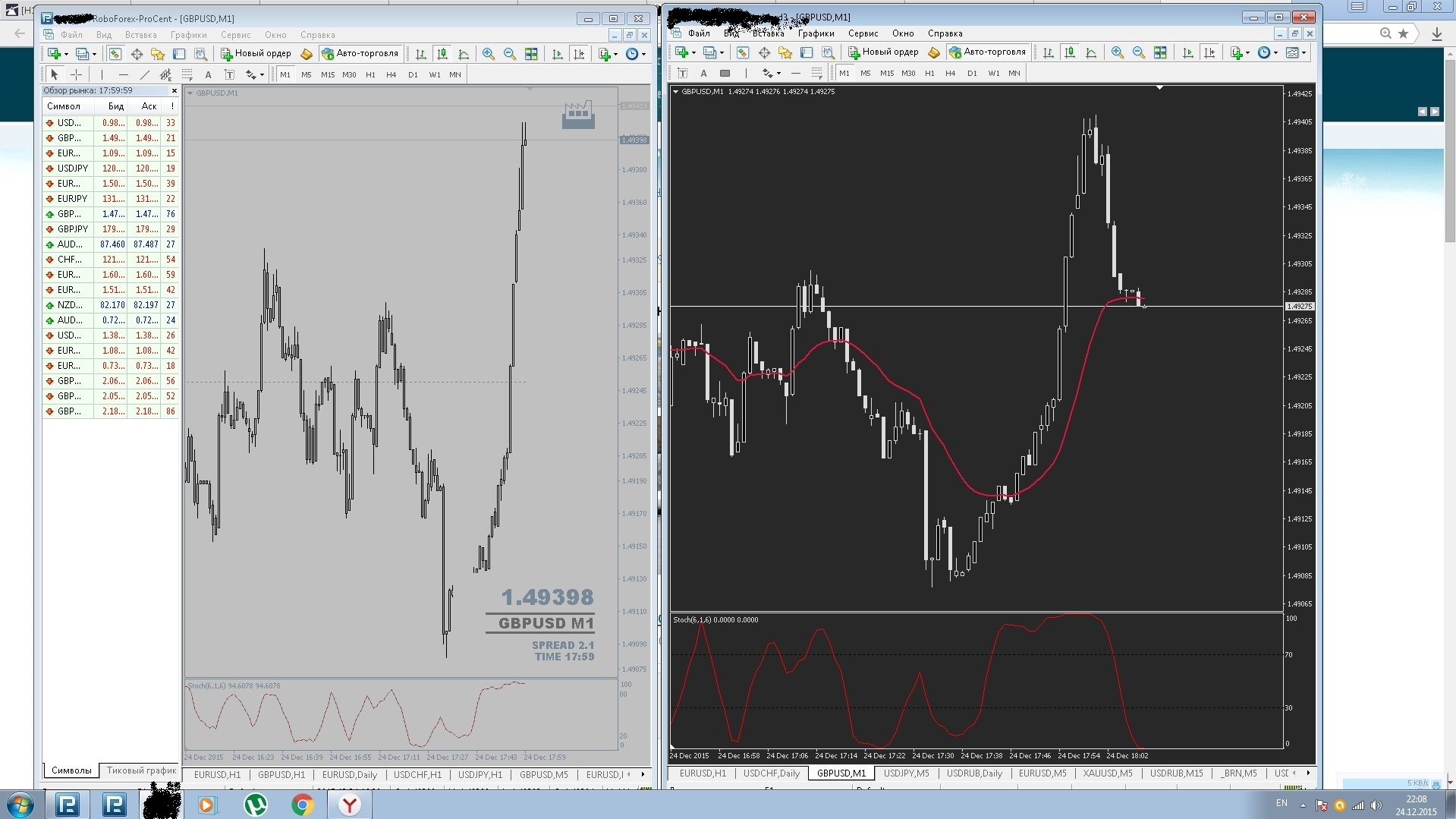This screenshot has height=819, width=1456.
Task: Select text label tool in left terminal
Action: [x=229, y=74]
